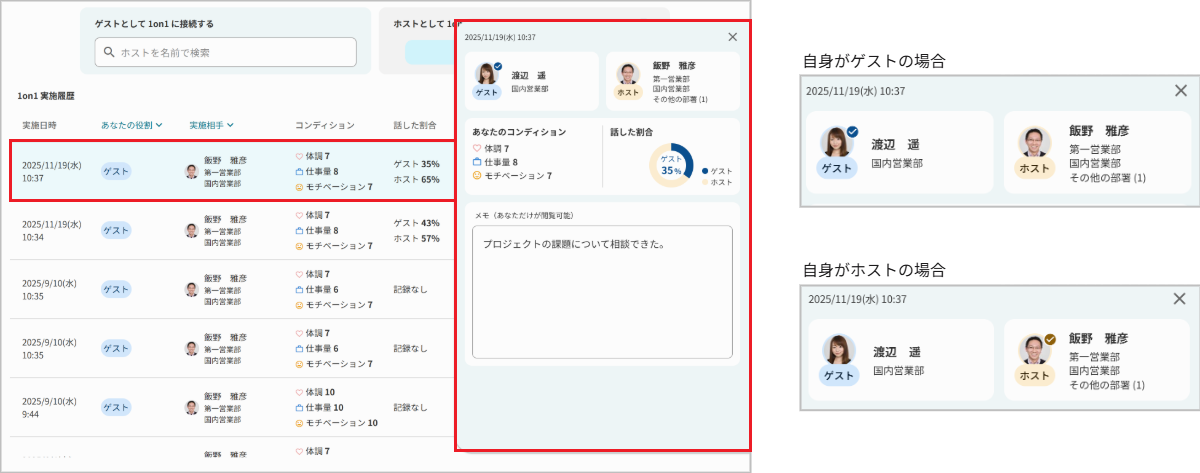The width and height of the screenshot is (1200, 473).
Task: Click ホスト badge in guest-case example
Action: point(1035,168)
